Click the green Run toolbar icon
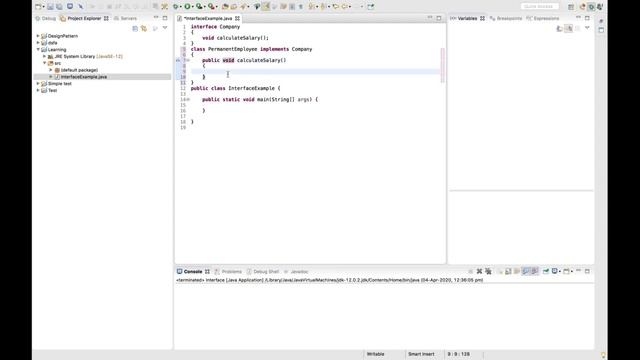The height and width of the screenshot is (360, 640). 187,7
